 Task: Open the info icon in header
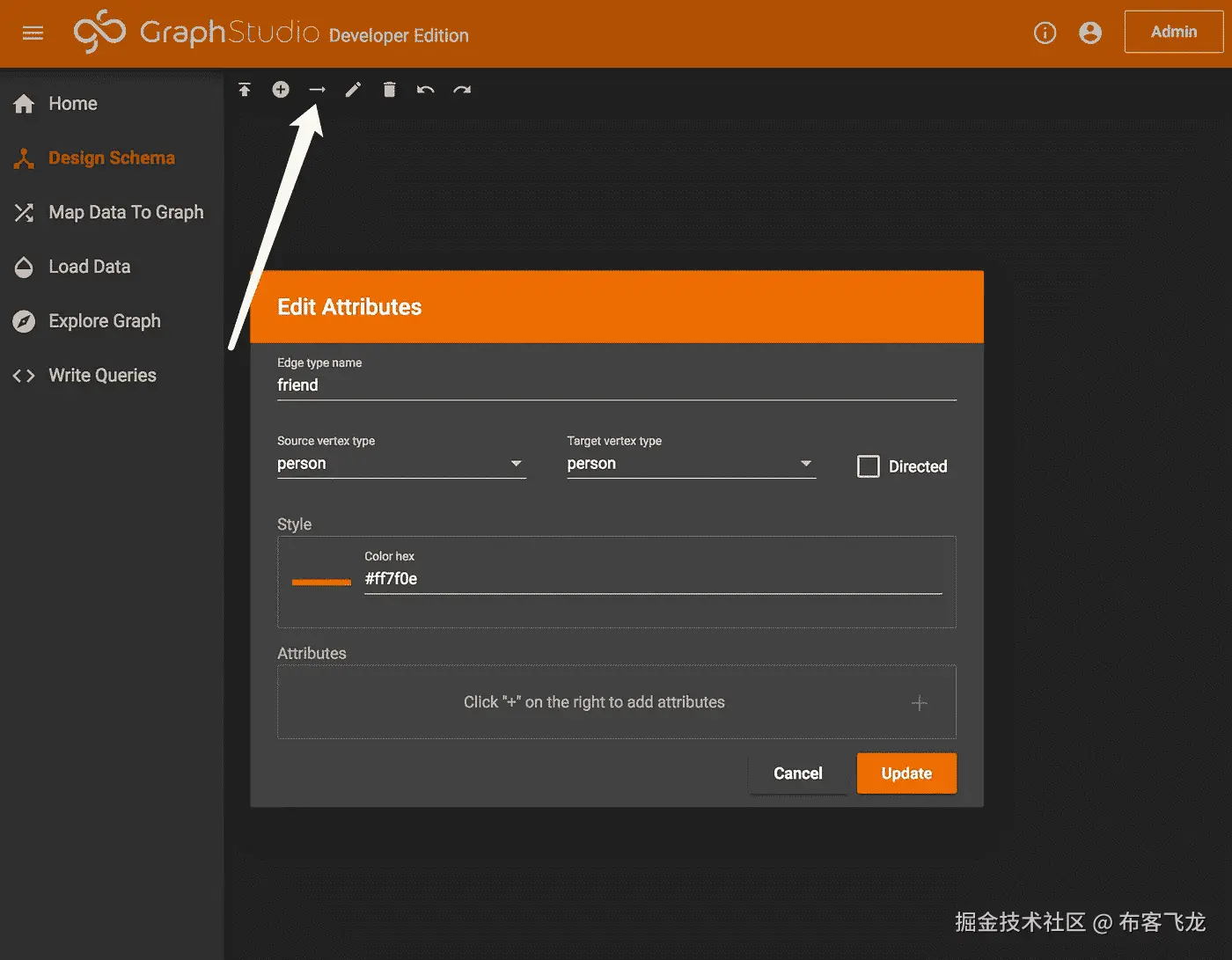coord(1045,33)
